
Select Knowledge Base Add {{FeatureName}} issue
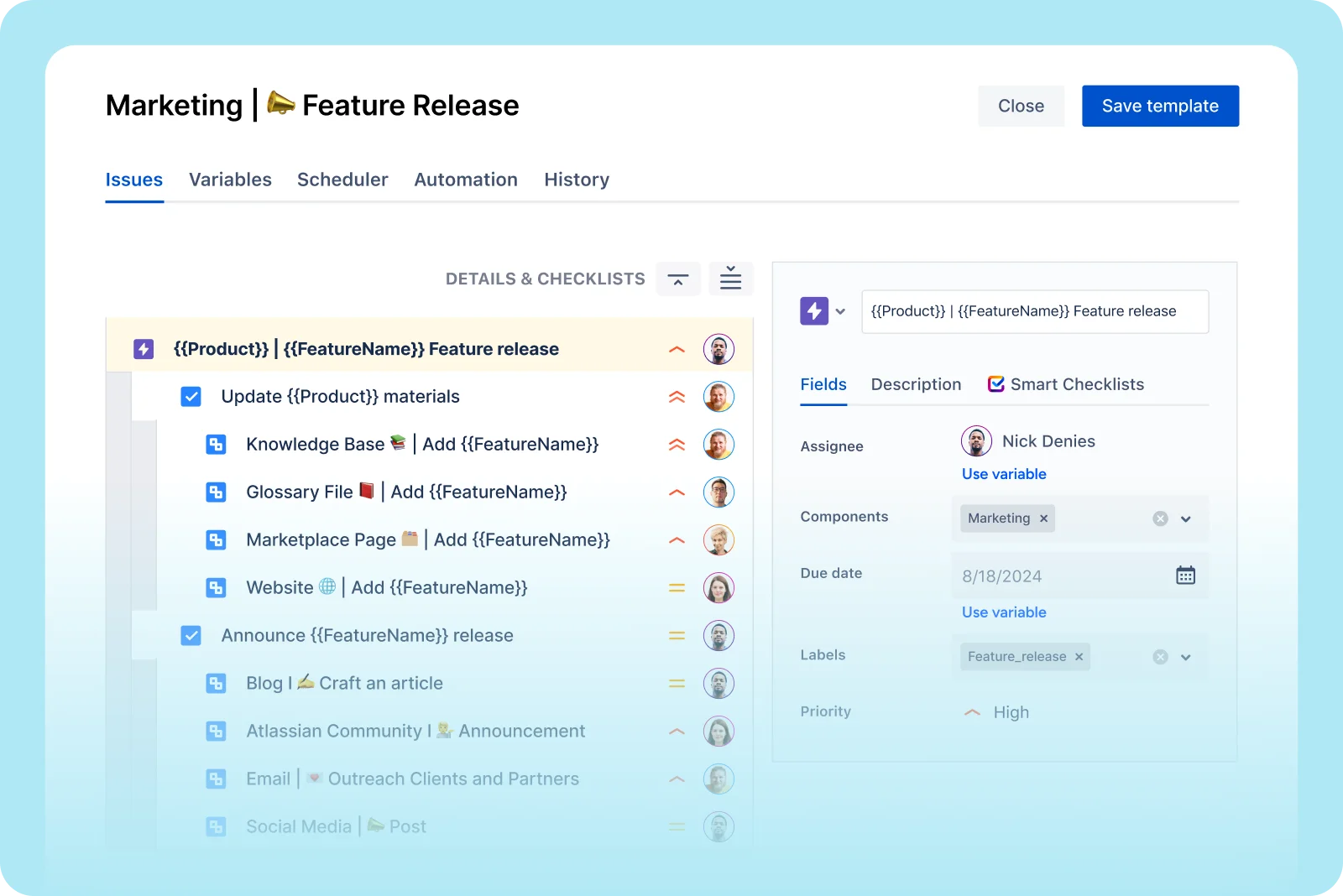455,445
